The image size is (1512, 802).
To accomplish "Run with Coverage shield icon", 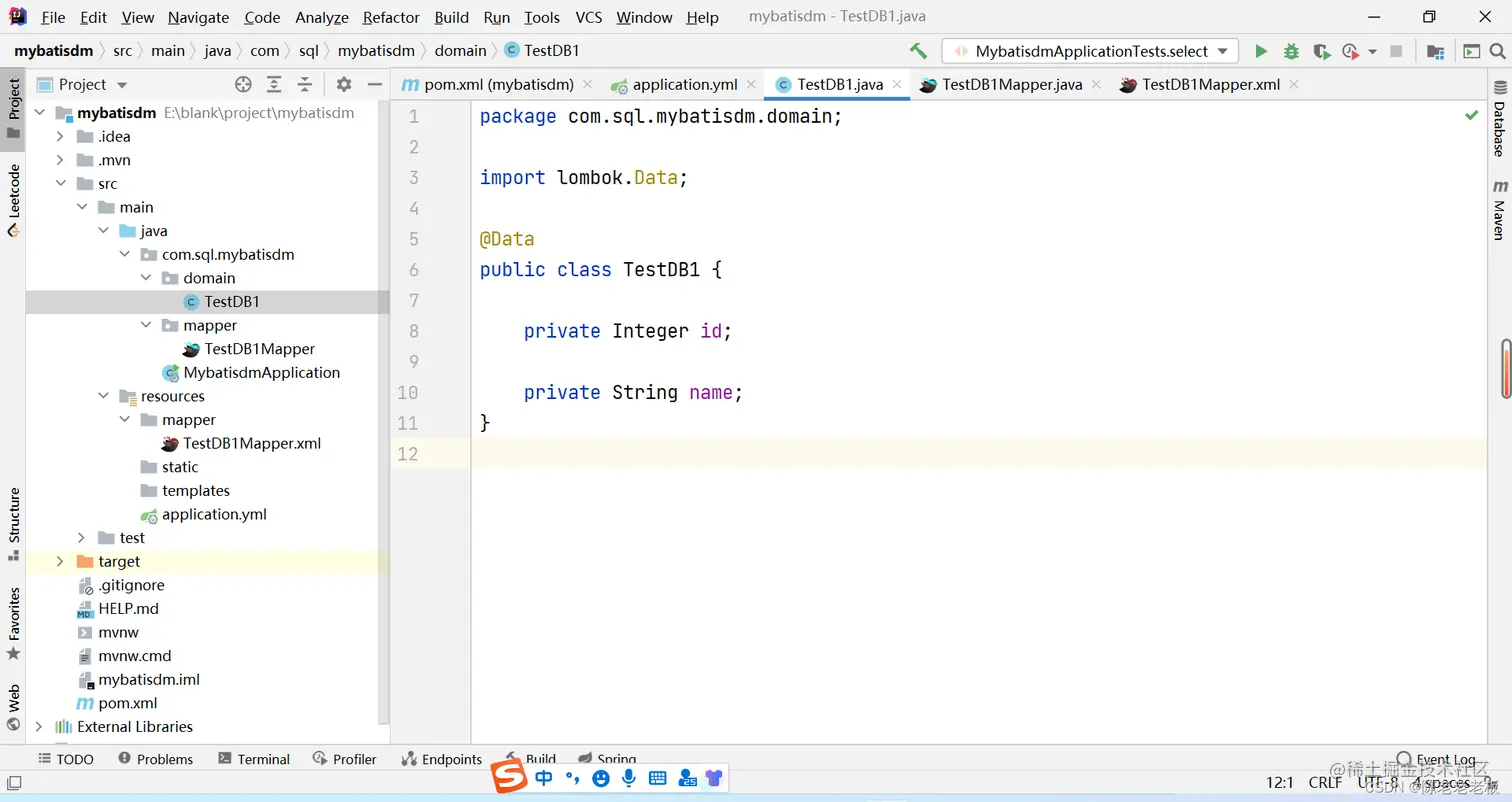I will tap(1321, 51).
